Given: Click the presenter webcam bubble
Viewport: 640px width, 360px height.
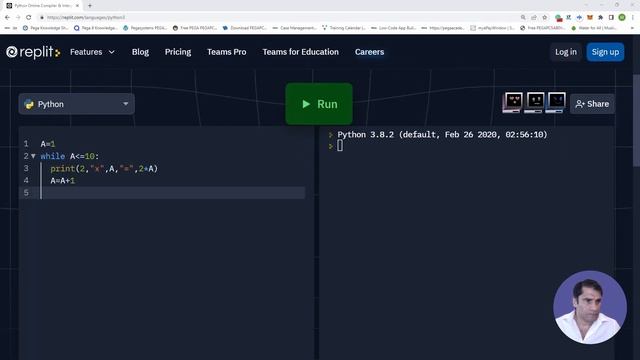Looking at the screenshot, I should (x=590, y=307).
